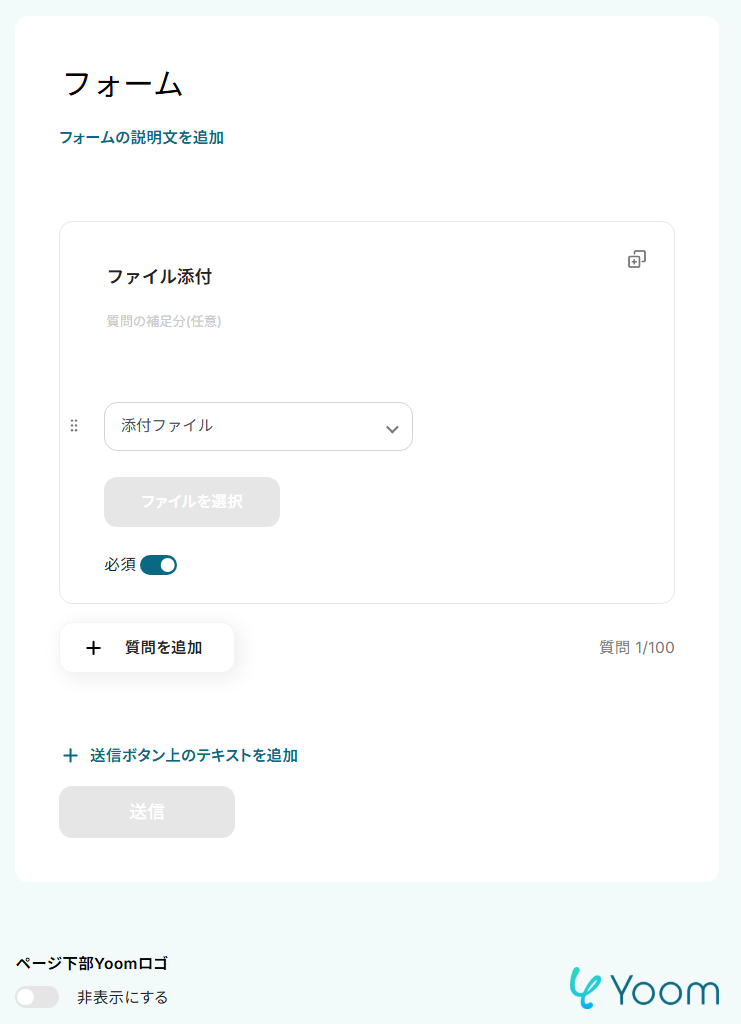The width and height of the screenshot is (741, 1024).
Task: Click the plus icon in 質問を追加
Action: (x=94, y=648)
